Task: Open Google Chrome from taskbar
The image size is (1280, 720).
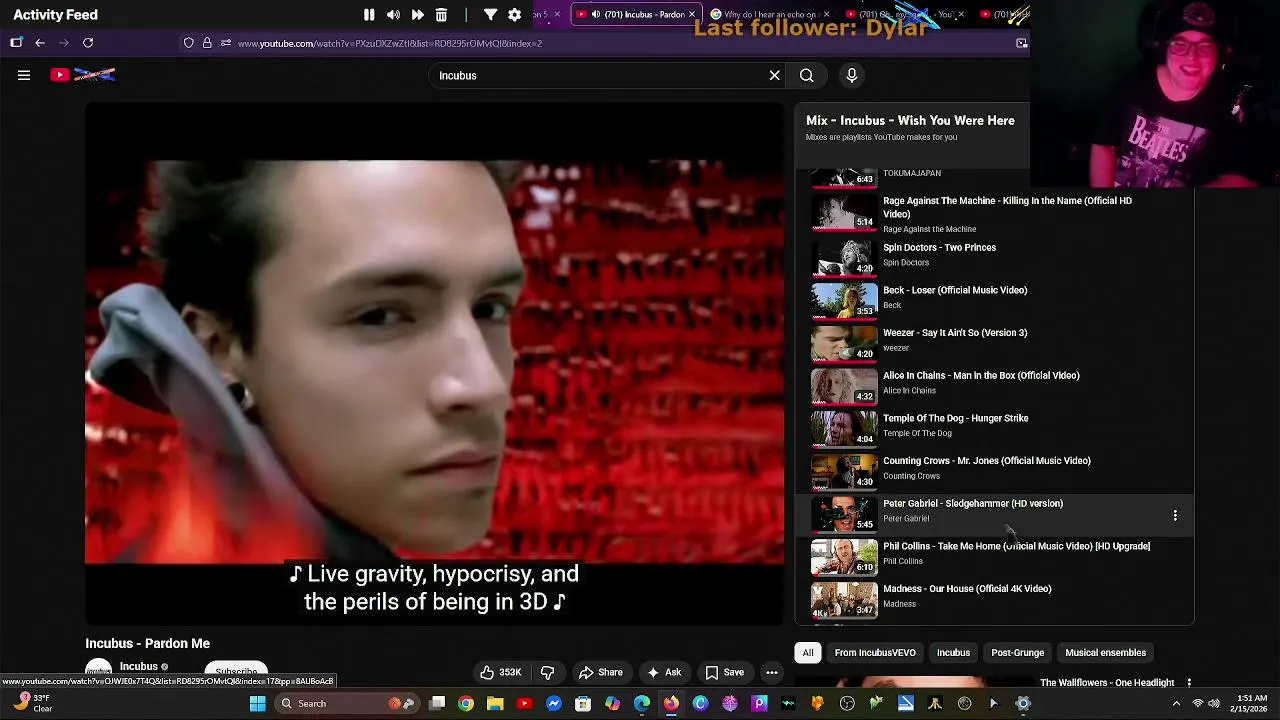Action: point(466,703)
